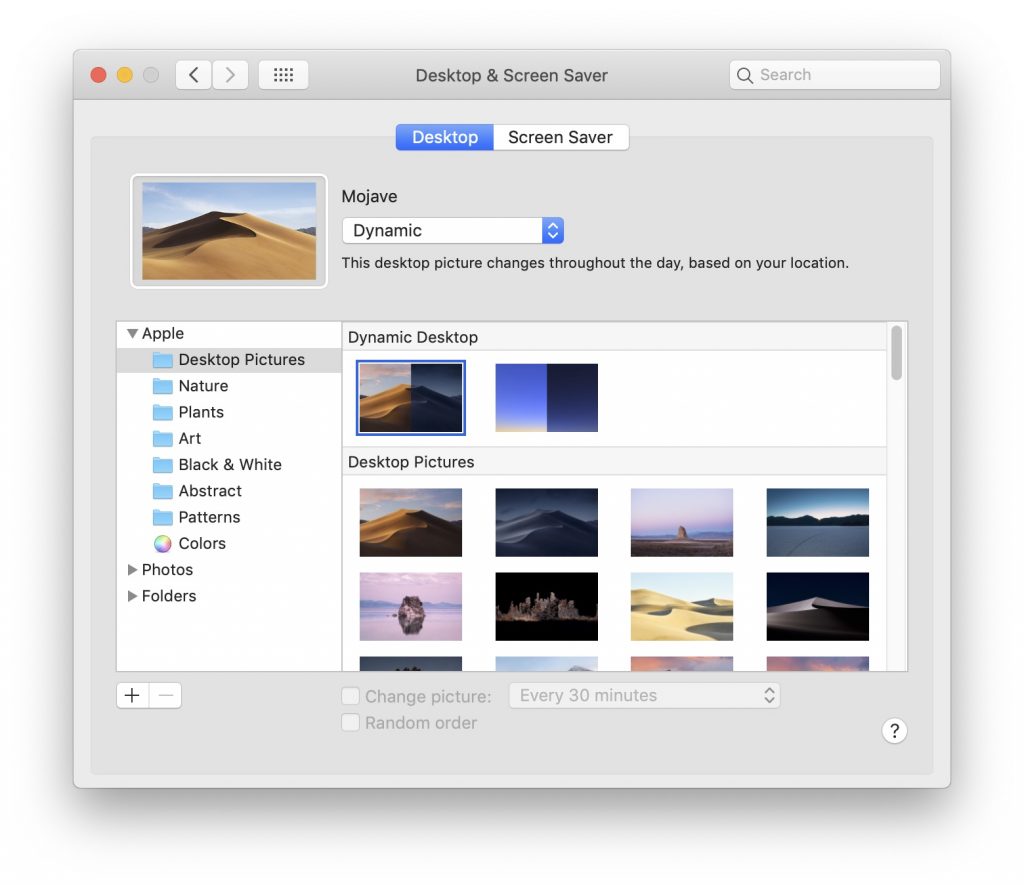Add a folder with the plus button
The width and height of the screenshot is (1024, 885).
pyautogui.click(x=132, y=695)
